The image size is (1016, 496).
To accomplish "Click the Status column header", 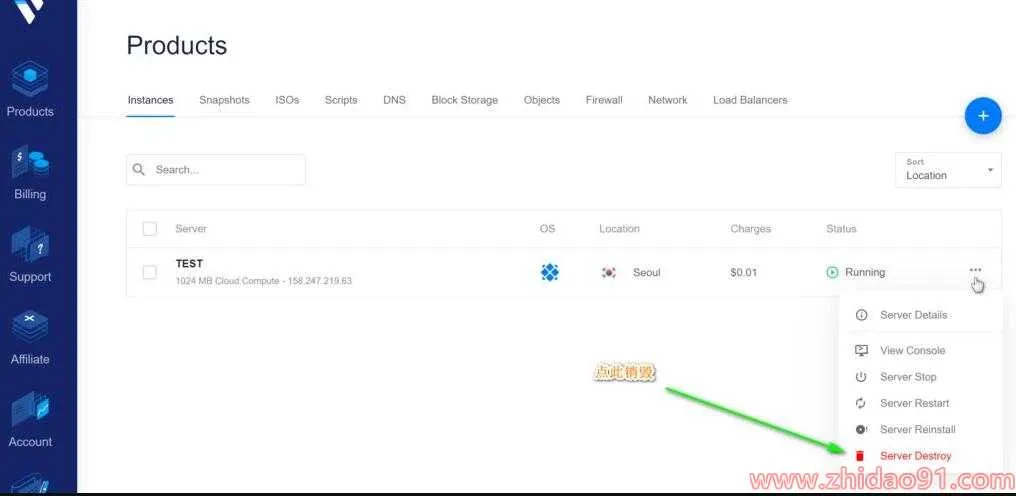I will tap(841, 229).
